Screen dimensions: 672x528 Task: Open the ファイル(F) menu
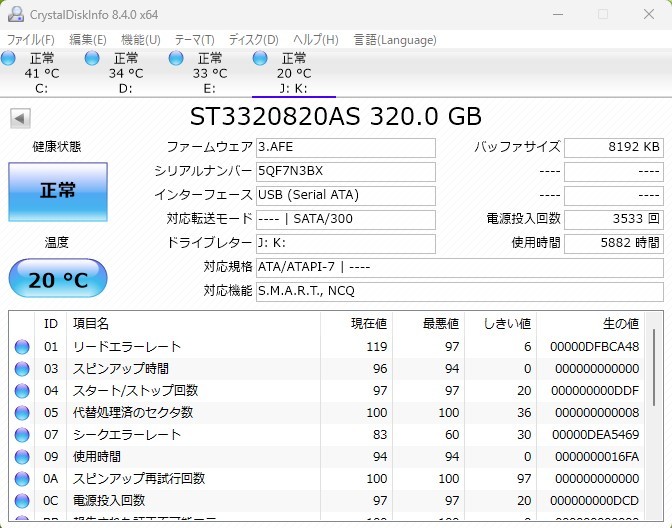point(31,40)
